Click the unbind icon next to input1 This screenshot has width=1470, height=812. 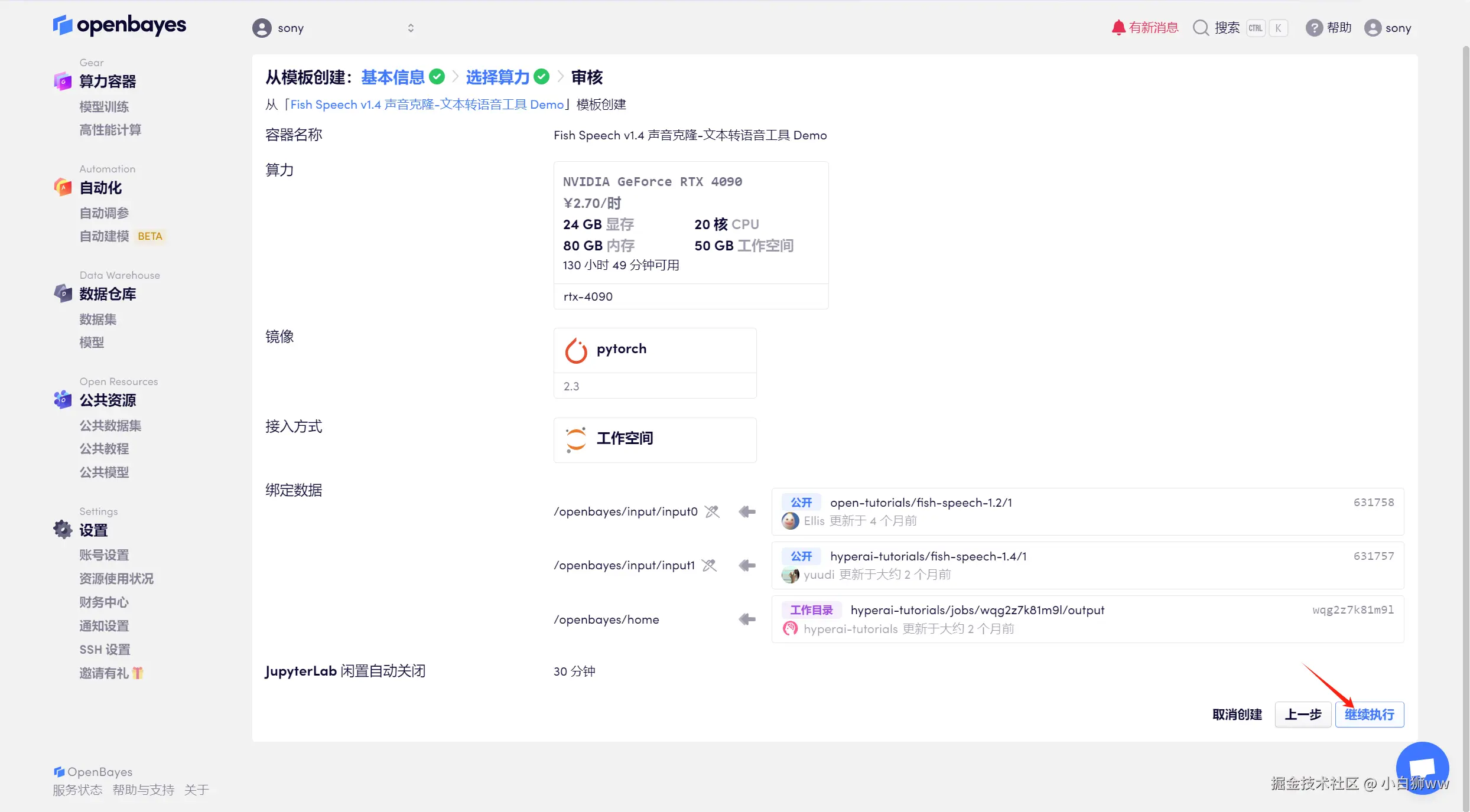(x=710, y=565)
